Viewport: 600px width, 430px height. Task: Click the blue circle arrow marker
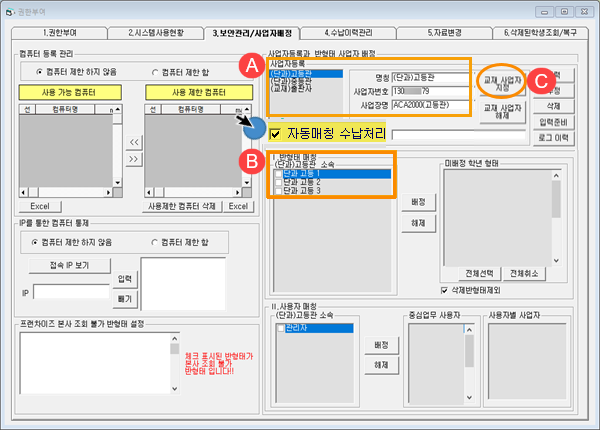coord(254,129)
